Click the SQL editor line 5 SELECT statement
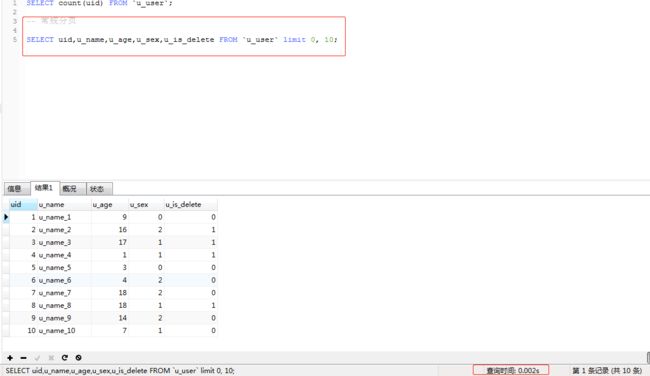This screenshot has width=650, height=376. pyautogui.click(x=182, y=40)
